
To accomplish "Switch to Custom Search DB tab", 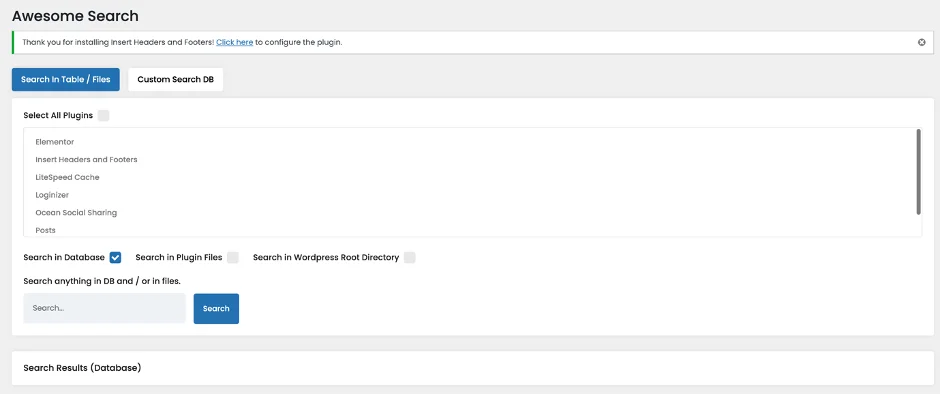I will click(175, 79).
